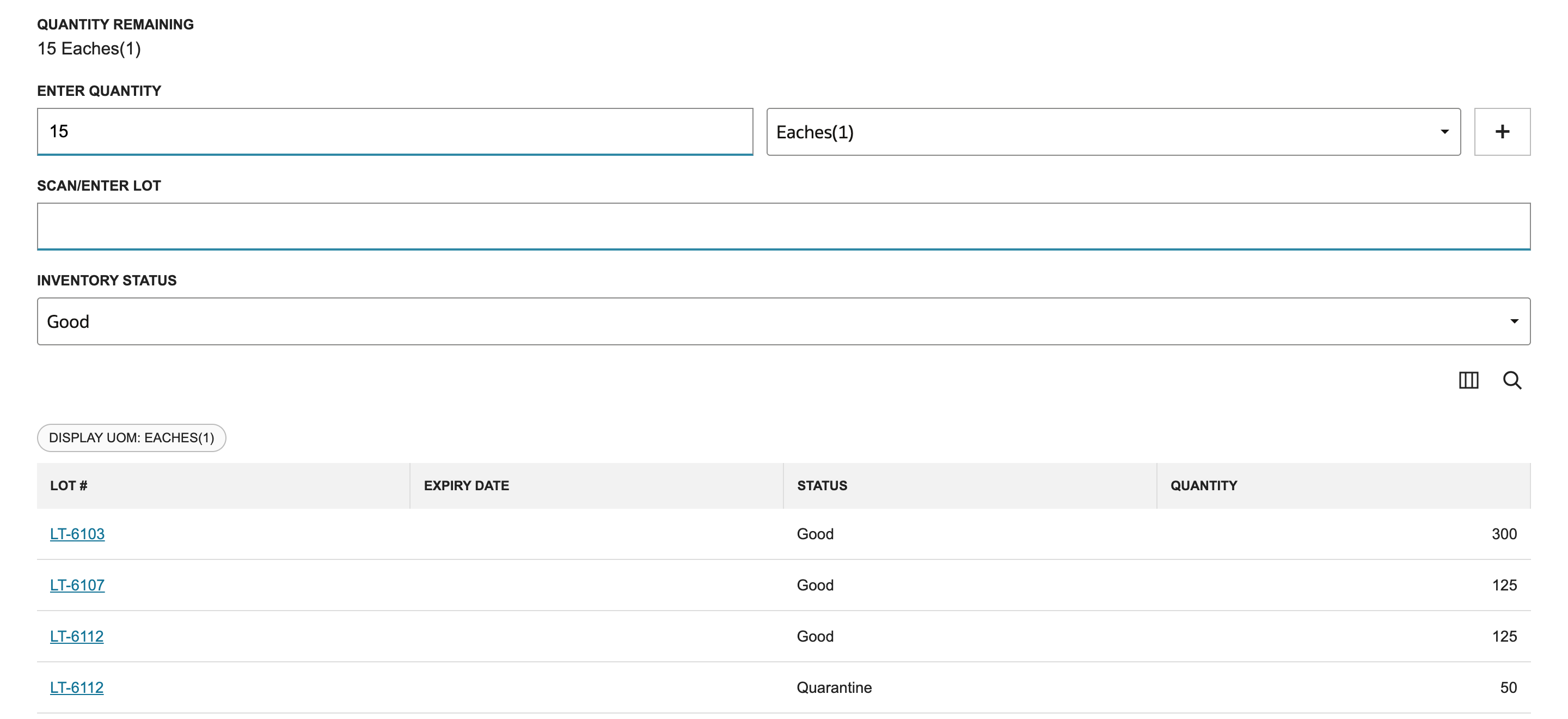Focus the Enter Quantity field
Viewport: 1568px width, 719px height.
[394, 131]
